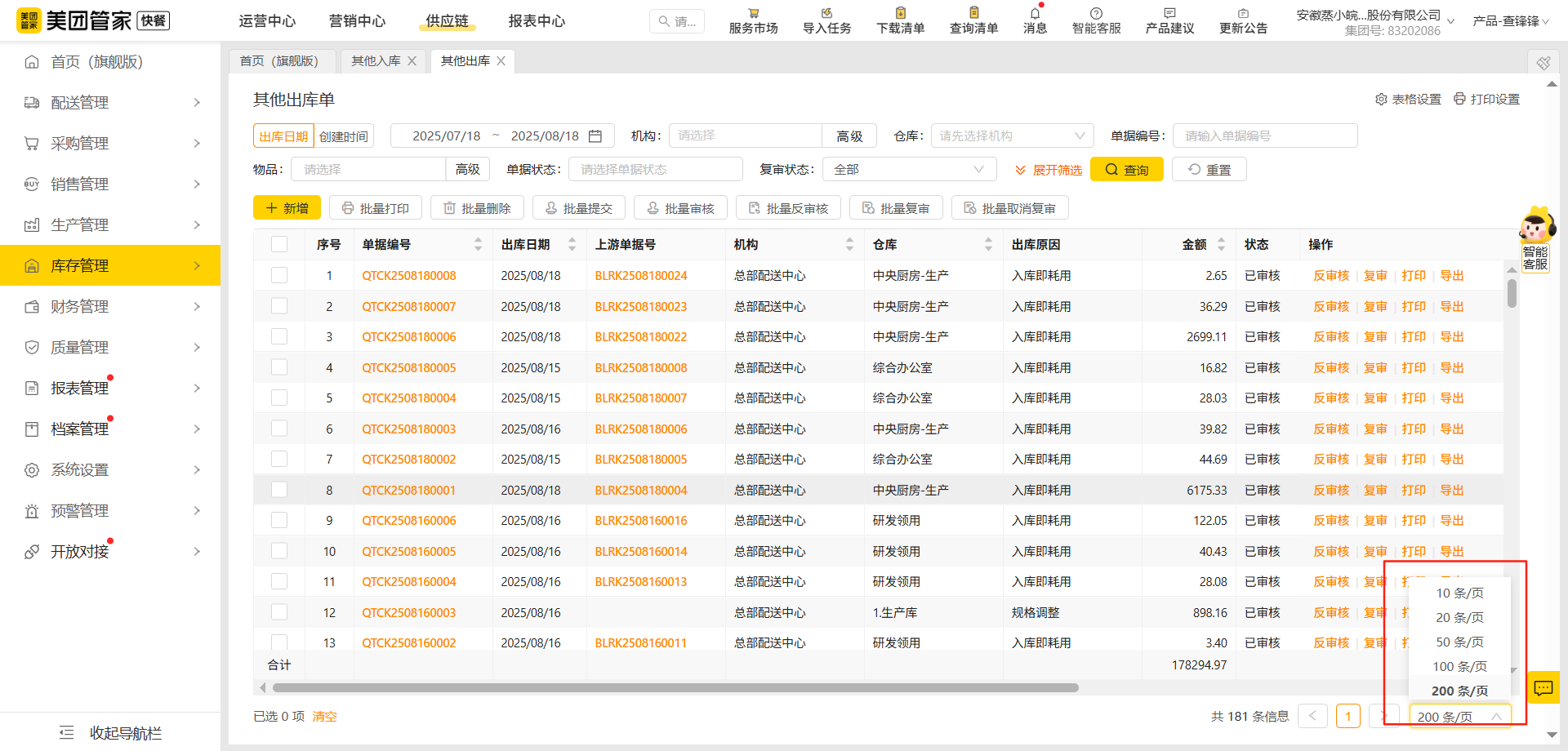Tick the checkbox on row 5
This screenshot has width=1568, height=751.
(279, 398)
